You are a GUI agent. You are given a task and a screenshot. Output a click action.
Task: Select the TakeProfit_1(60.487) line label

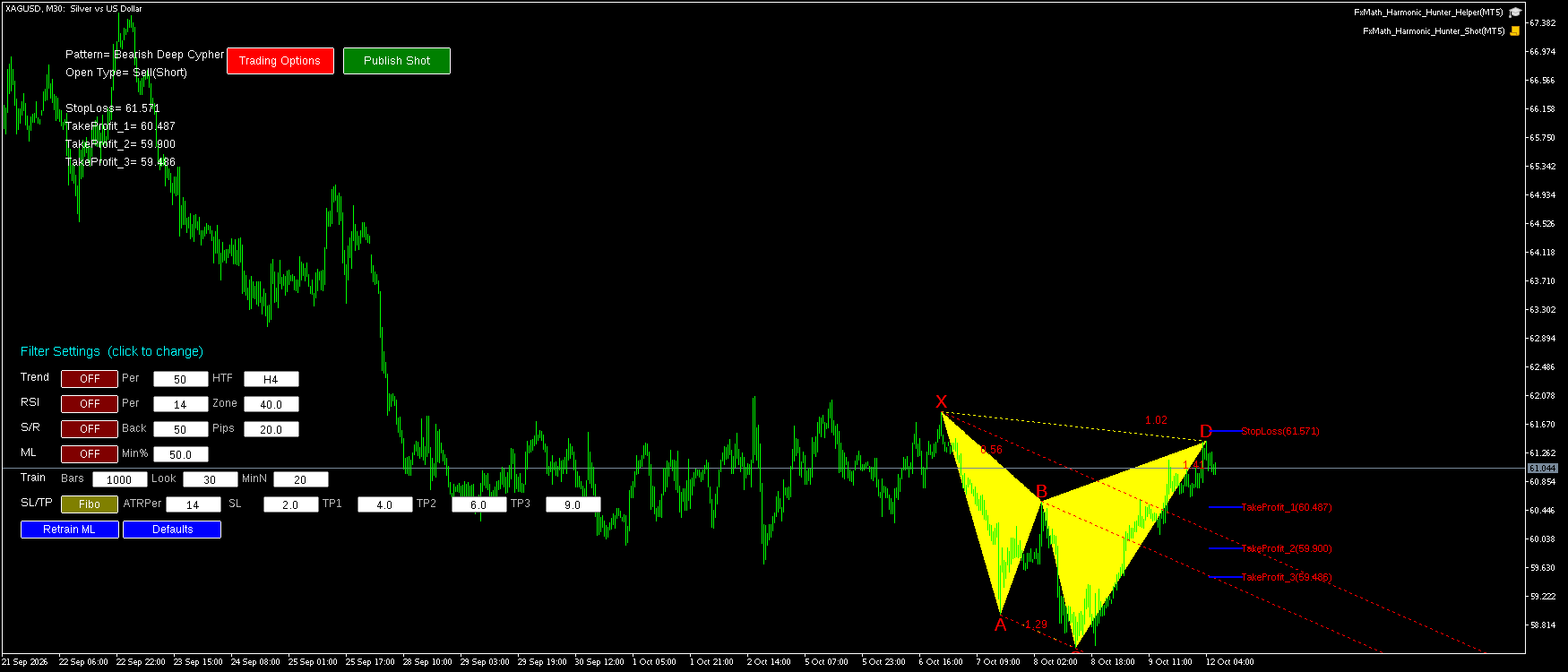coord(1286,507)
